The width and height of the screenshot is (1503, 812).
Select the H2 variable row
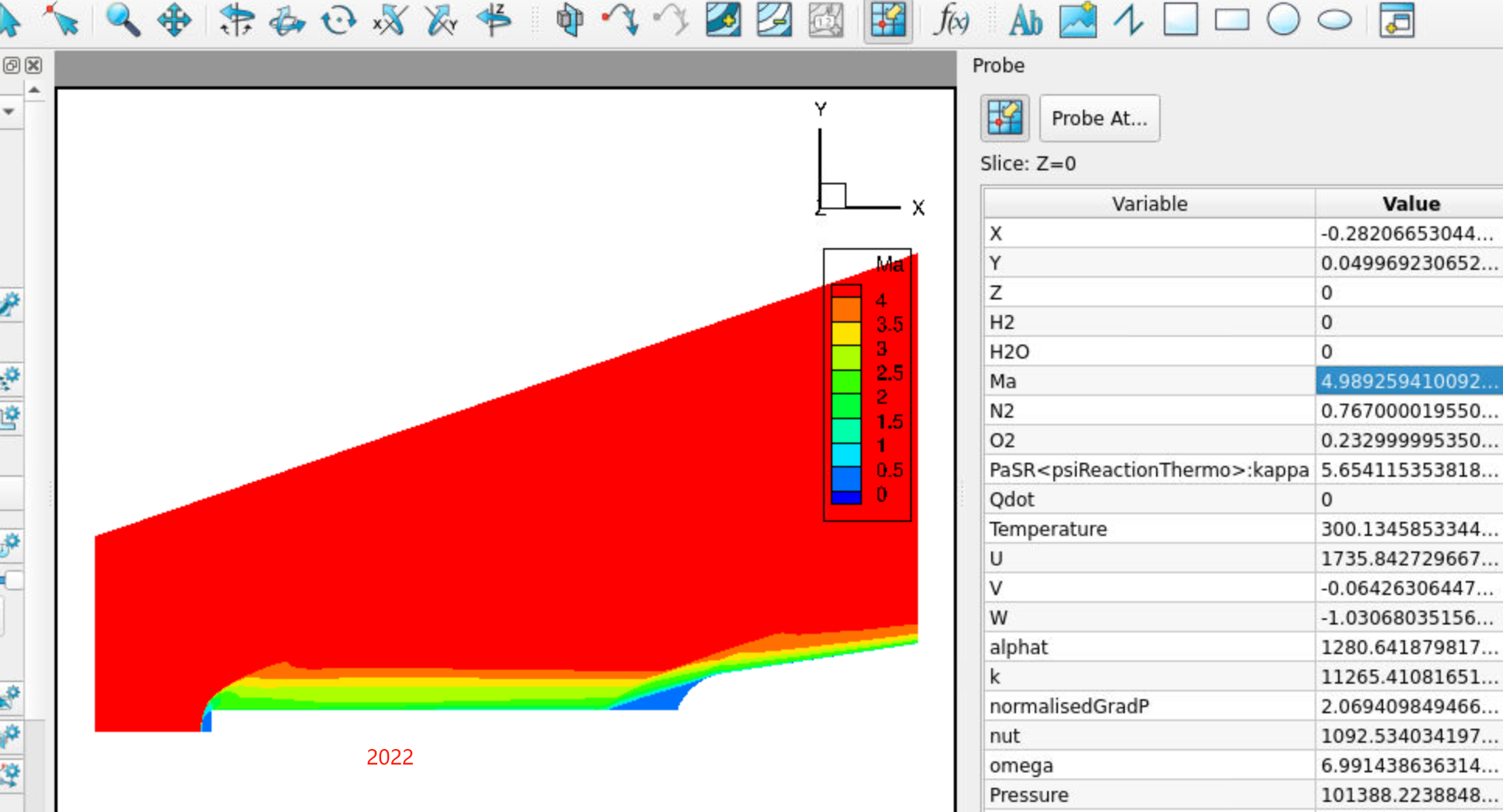coord(1243,322)
